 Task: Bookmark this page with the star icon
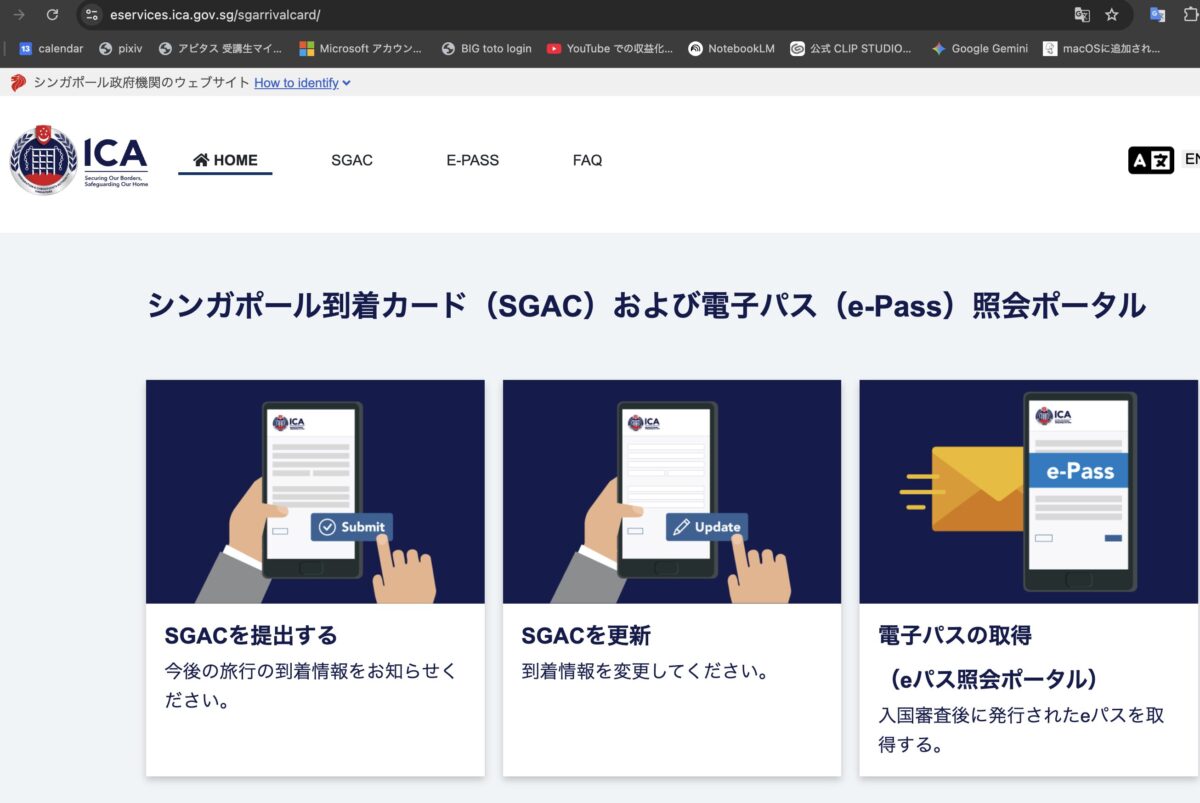tap(1111, 15)
